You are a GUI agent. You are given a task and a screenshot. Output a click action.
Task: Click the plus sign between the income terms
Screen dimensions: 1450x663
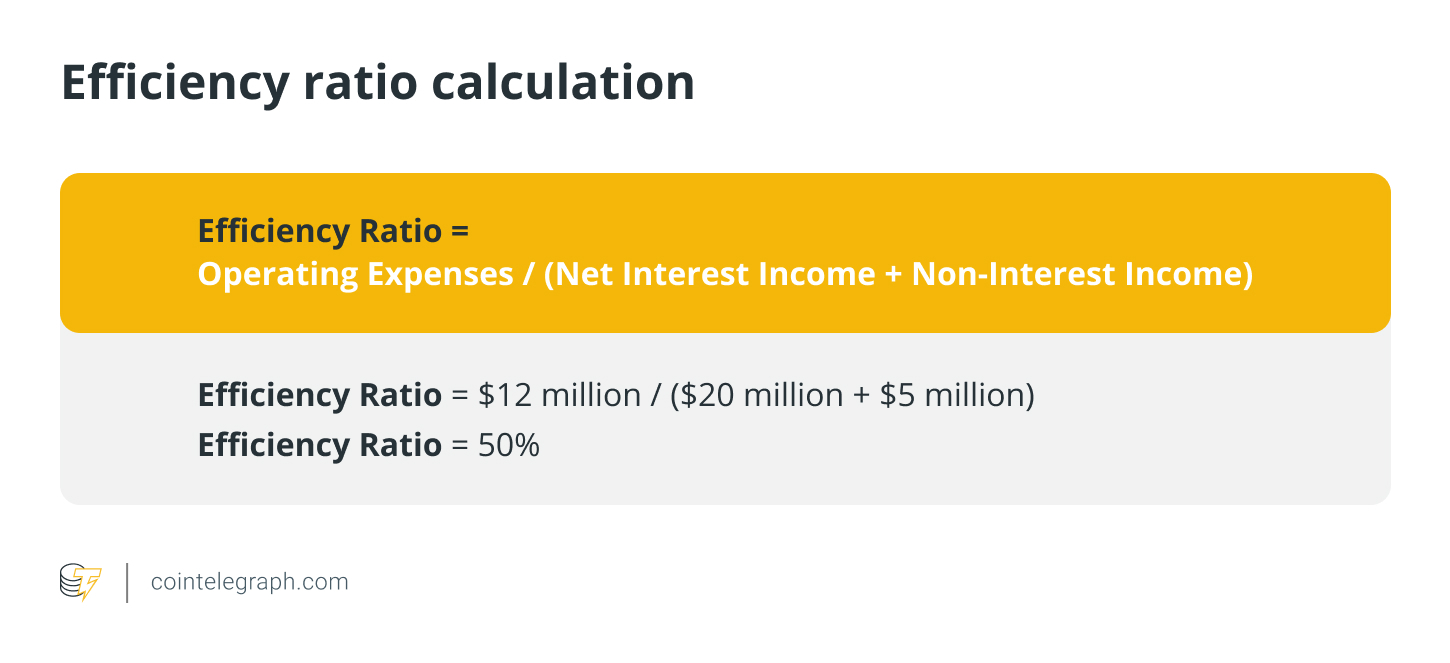[x=891, y=273]
